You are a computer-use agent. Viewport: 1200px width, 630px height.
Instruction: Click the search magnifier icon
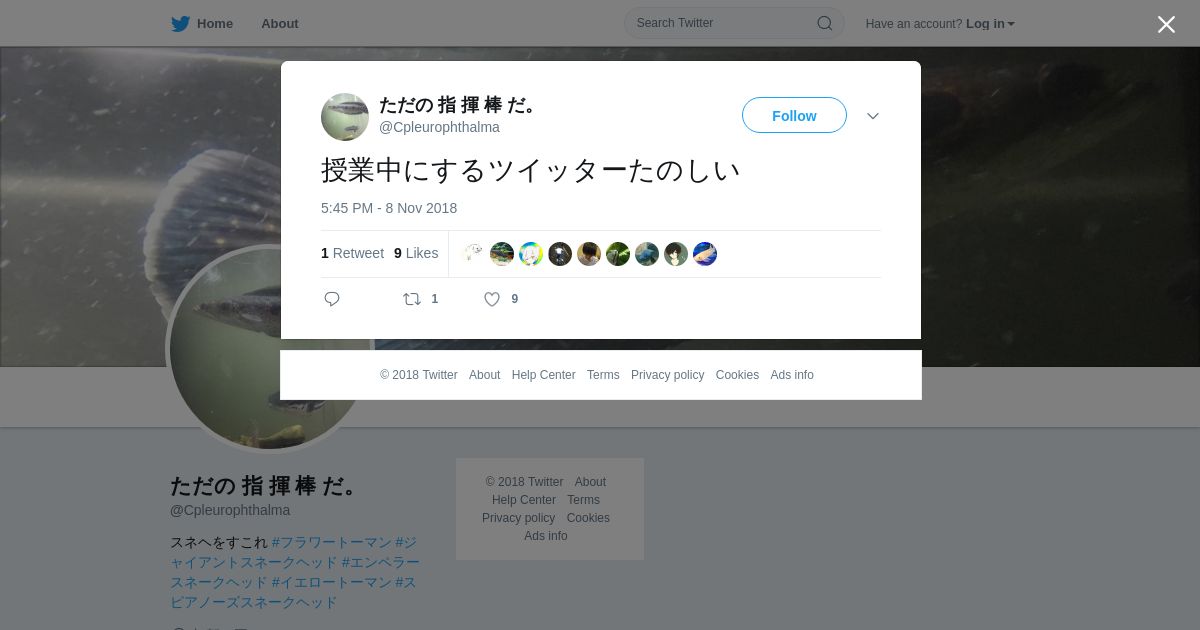[x=825, y=23]
